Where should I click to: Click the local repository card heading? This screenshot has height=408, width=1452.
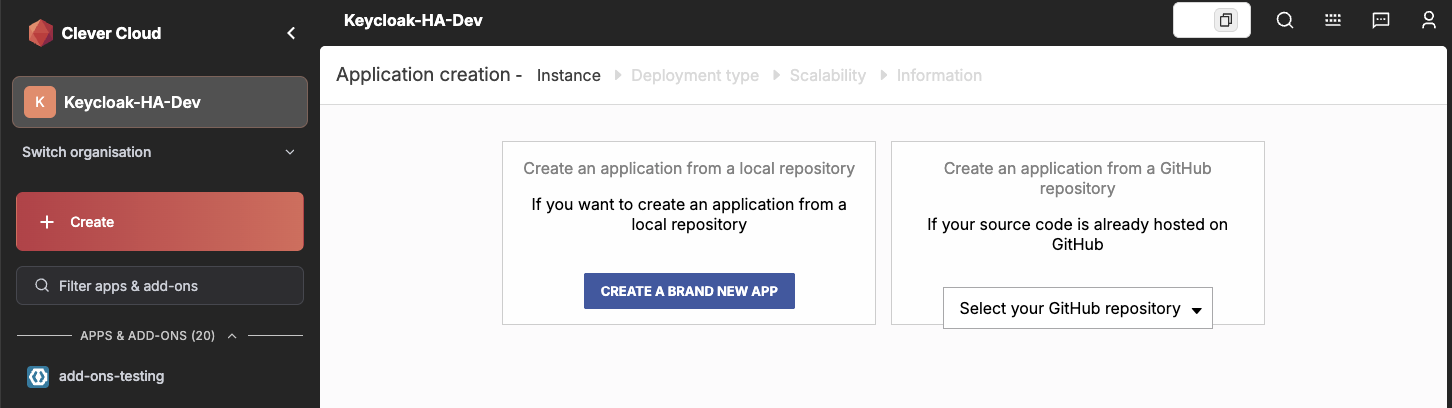689,168
